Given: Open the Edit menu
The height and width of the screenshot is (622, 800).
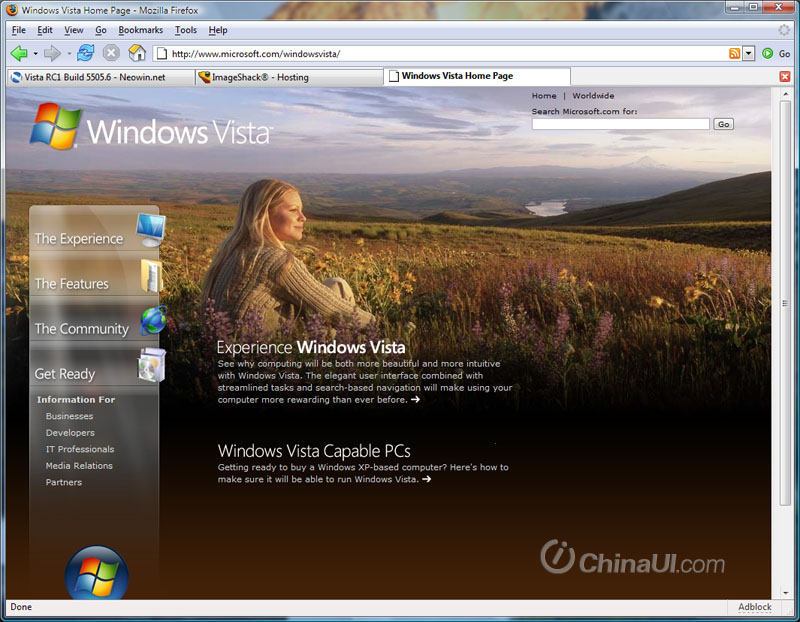Looking at the screenshot, I should pos(45,30).
